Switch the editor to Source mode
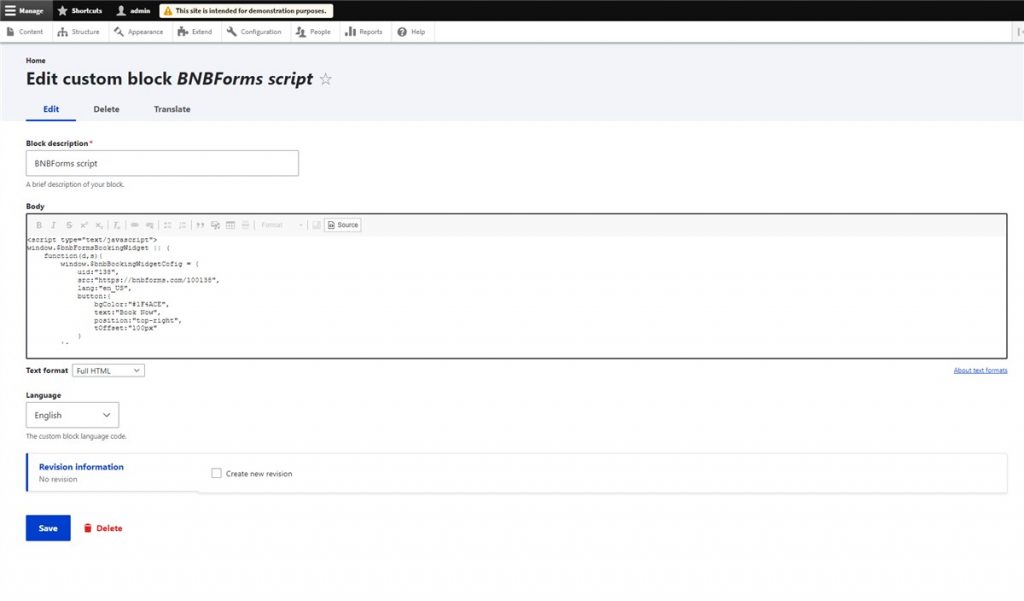 tap(343, 225)
